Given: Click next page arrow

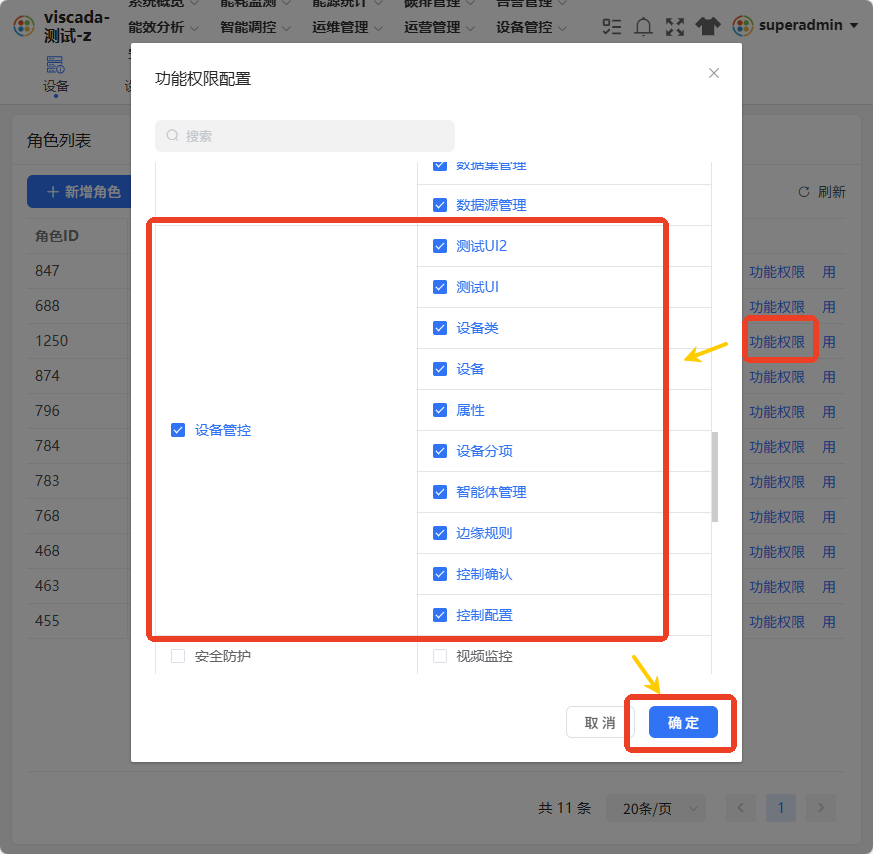Looking at the screenshot, I should tap(821, 808).
